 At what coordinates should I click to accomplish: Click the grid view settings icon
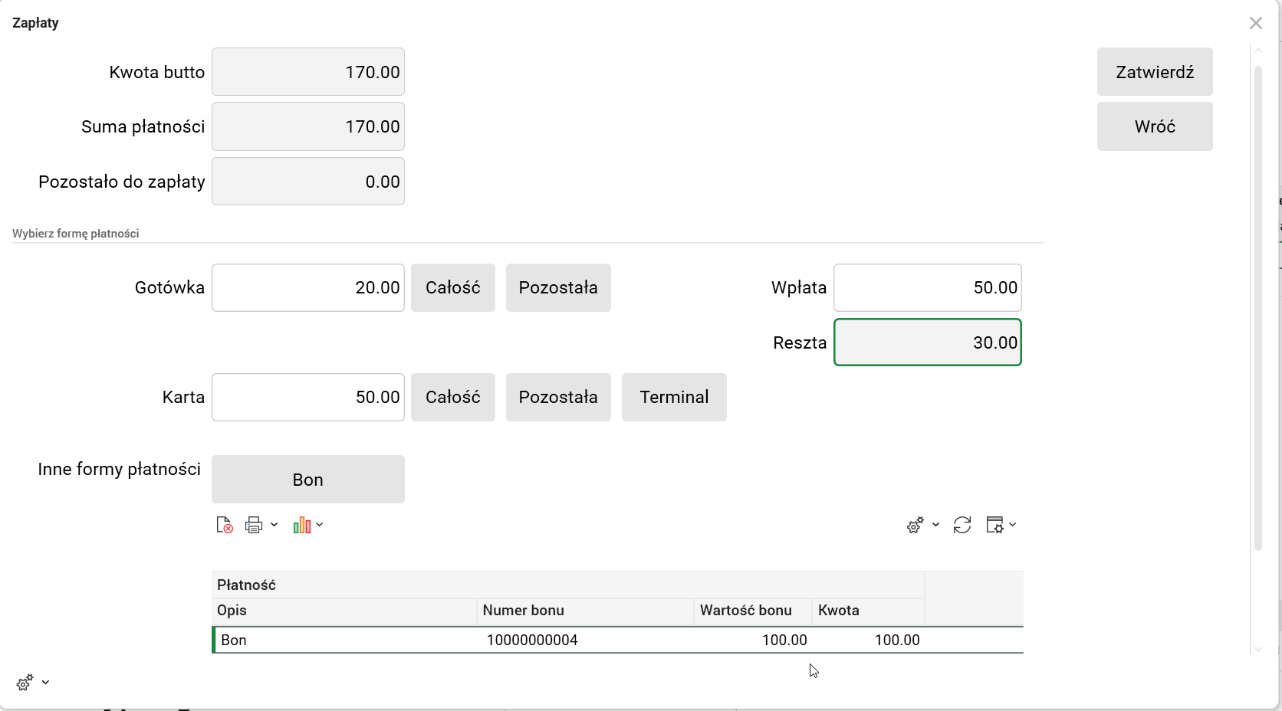tap(995, 525)
